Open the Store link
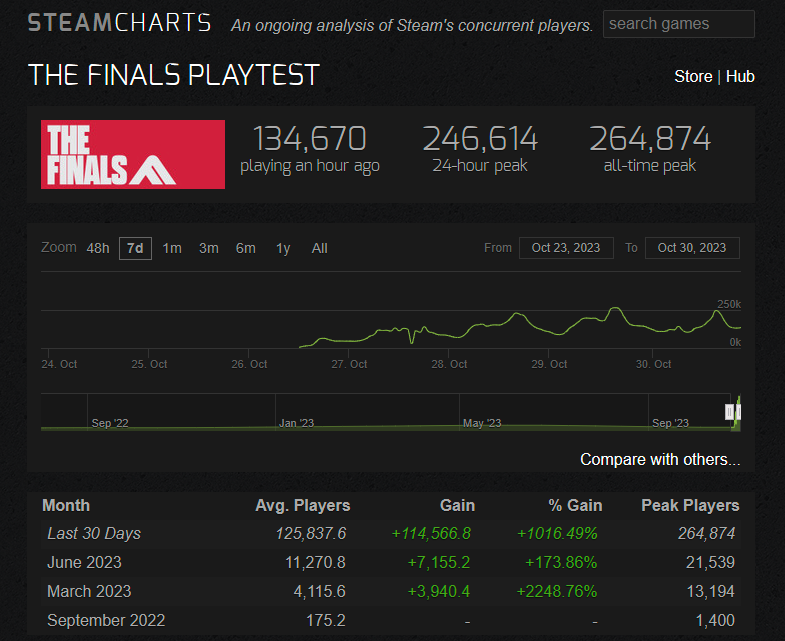The image size is (785, 641). [693, 77]
